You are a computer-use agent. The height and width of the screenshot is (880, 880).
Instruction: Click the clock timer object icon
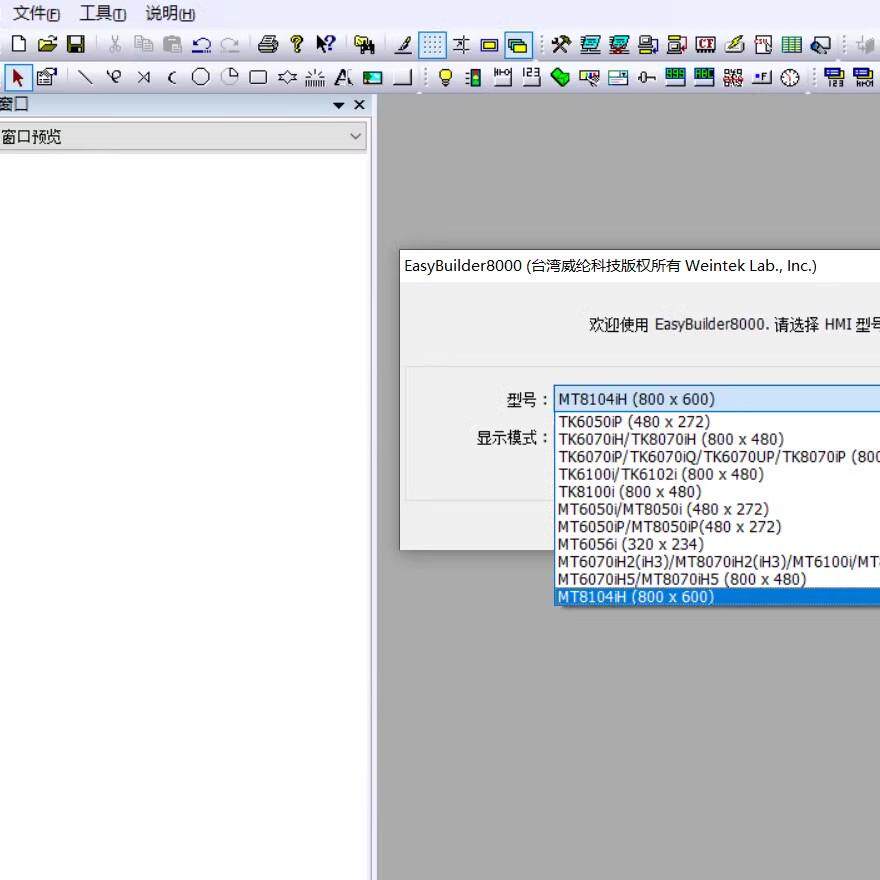point(790,77)
